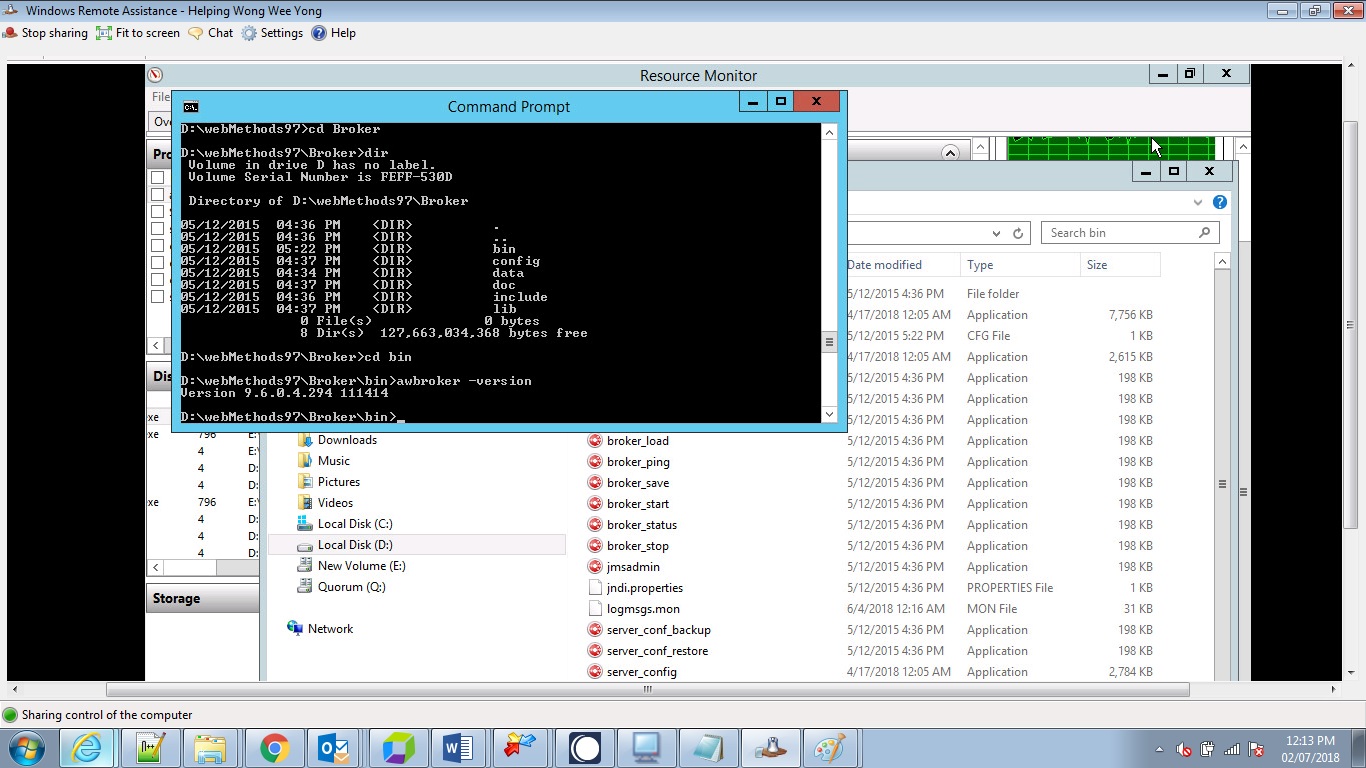This screenshot has width=1366, height=768.
Task: Sort by Type column header
Action: coord(1020,265)
